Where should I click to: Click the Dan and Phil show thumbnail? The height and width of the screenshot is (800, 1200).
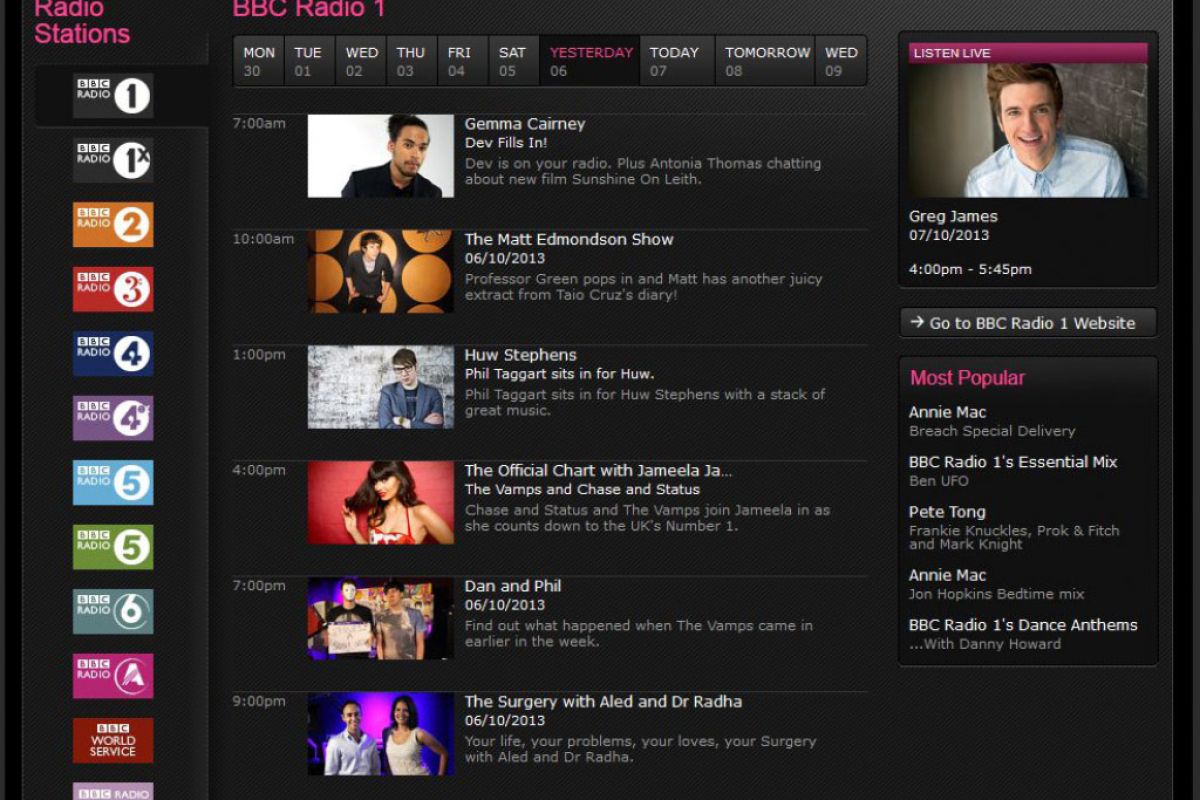(380, 618)
